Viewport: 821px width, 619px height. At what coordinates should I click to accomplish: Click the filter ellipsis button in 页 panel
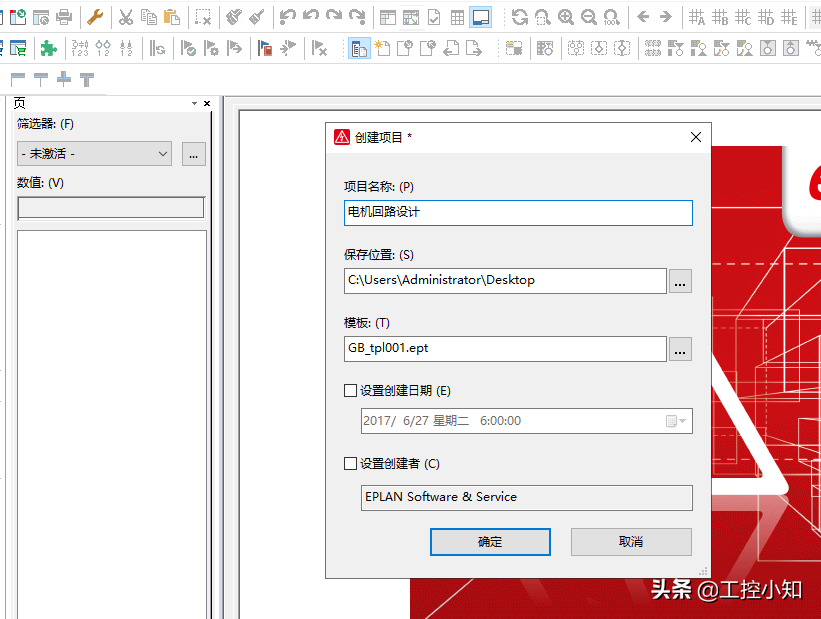pyautogui.click(x=194, y=154)
